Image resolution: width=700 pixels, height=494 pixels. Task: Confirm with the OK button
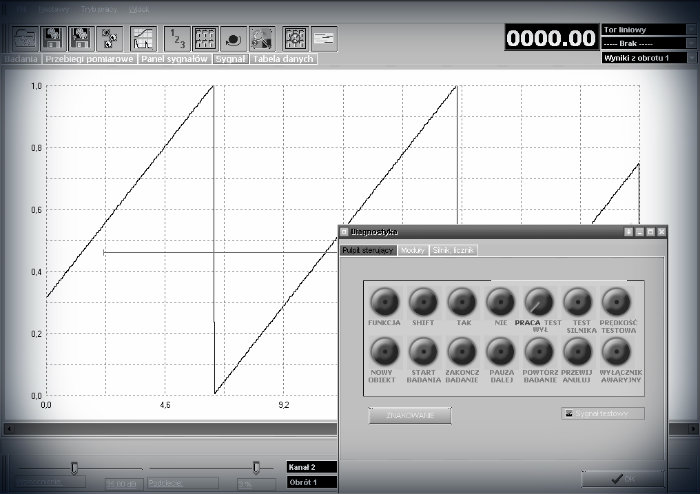622,479
